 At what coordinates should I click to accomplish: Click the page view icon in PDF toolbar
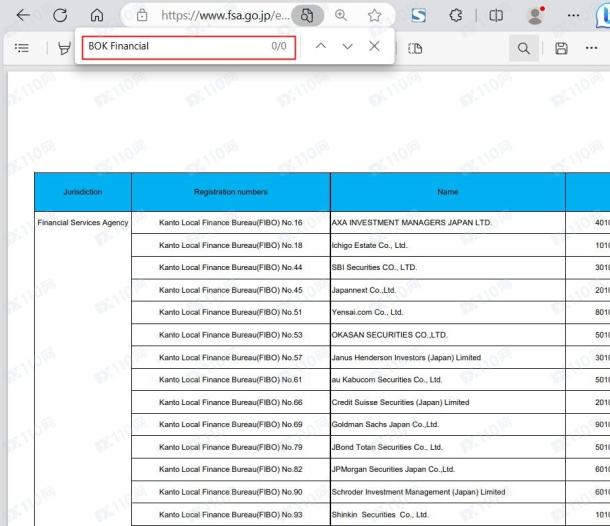click(415, 48)
